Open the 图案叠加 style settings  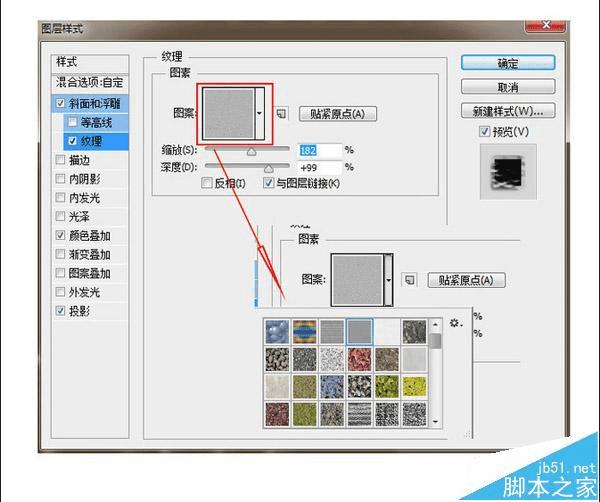coord(90,273)
